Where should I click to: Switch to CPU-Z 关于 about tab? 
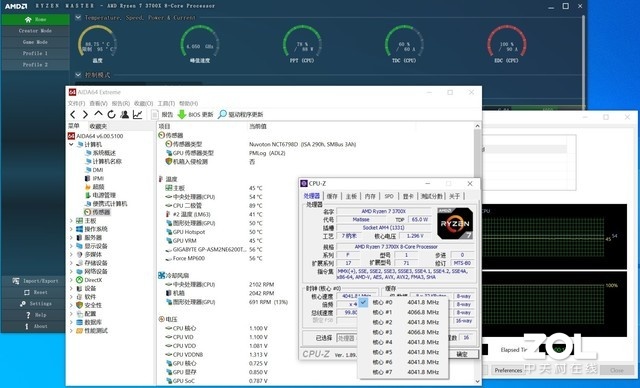point(454,196)
